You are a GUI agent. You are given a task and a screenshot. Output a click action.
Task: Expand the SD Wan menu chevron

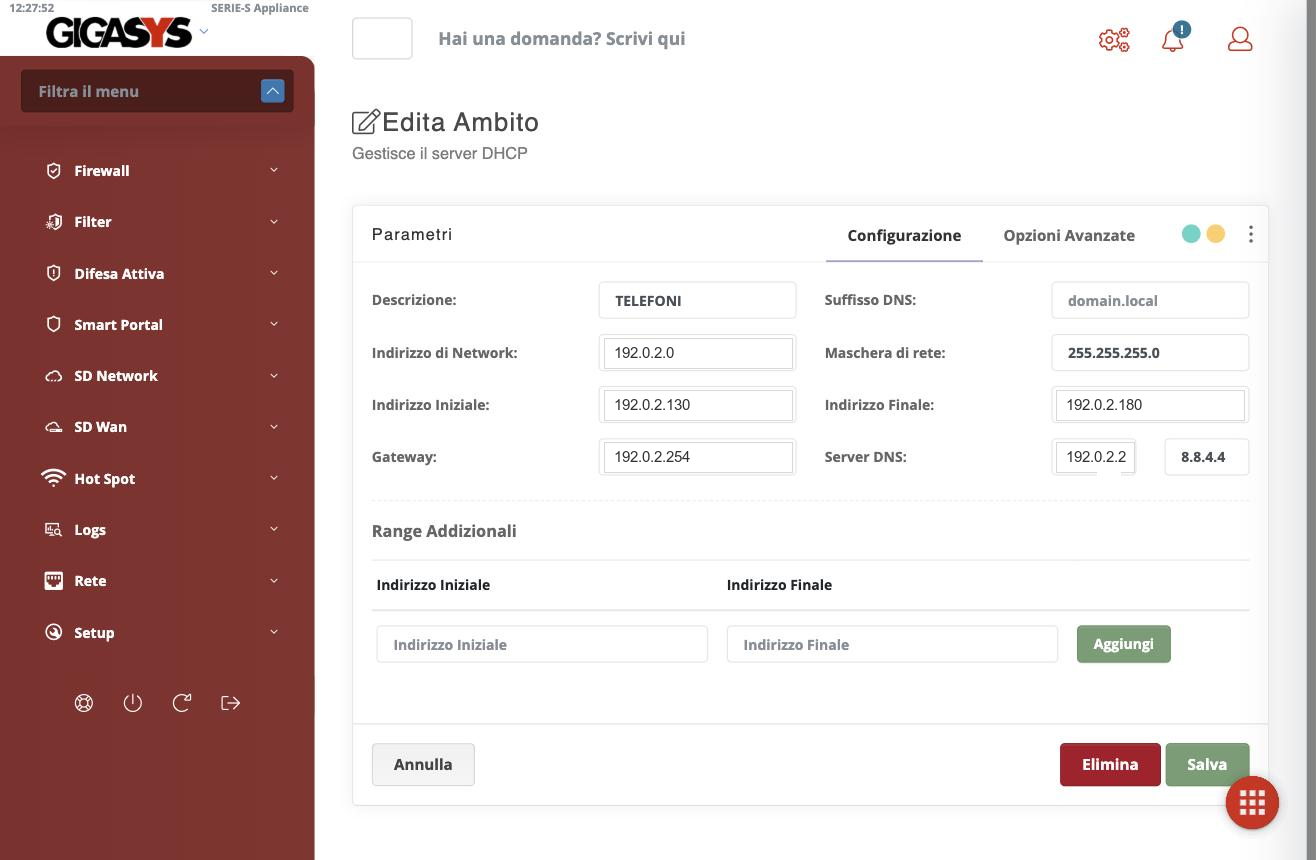click(x=274, y=426)
